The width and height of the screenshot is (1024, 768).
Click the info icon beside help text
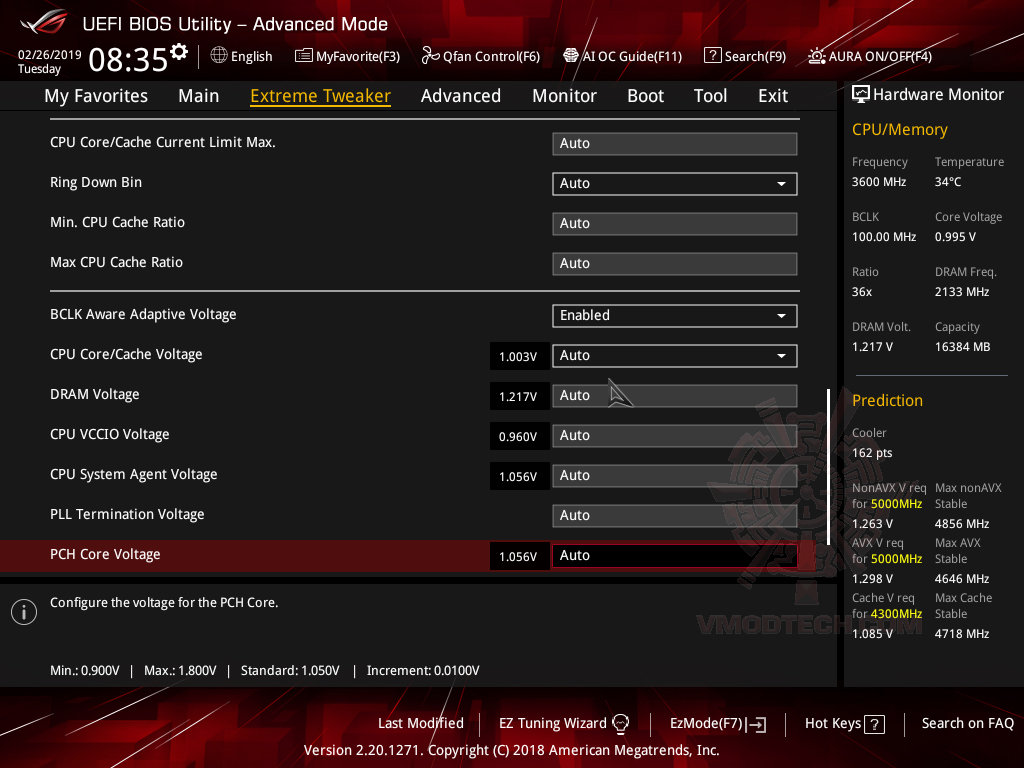(x=24, y=612)
